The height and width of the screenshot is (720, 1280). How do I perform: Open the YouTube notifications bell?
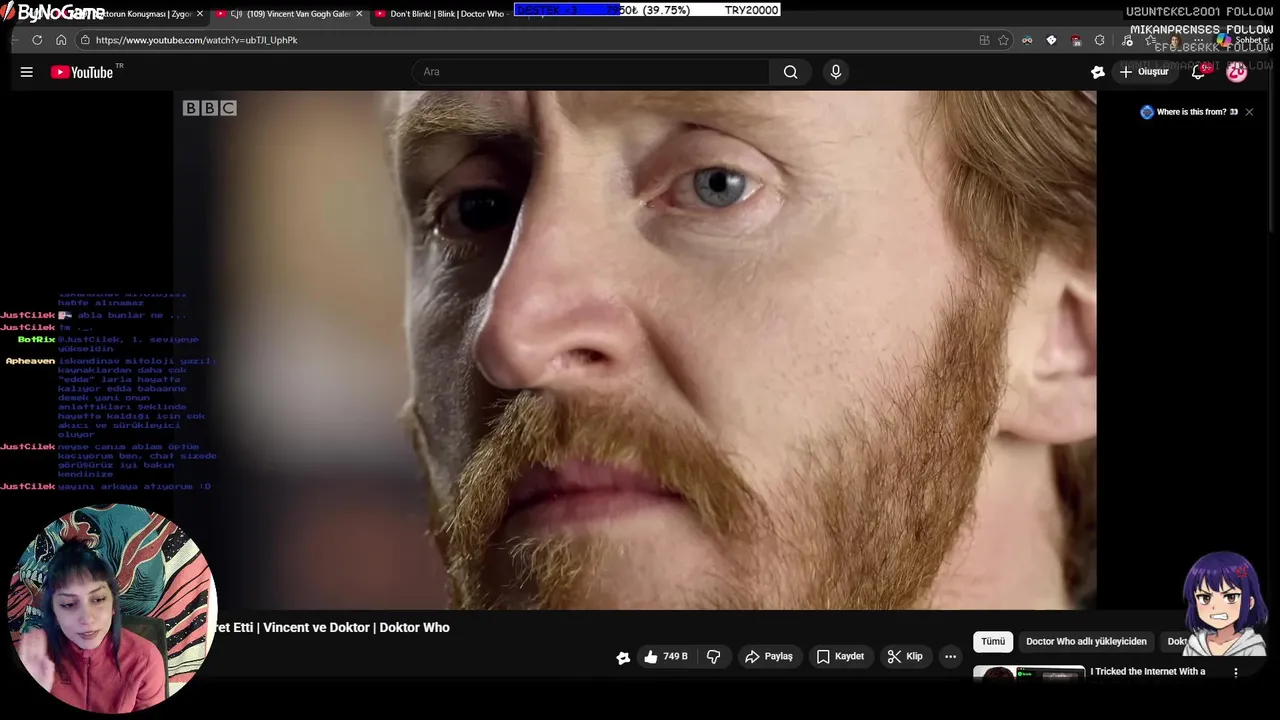click(x=1198, y=72)
